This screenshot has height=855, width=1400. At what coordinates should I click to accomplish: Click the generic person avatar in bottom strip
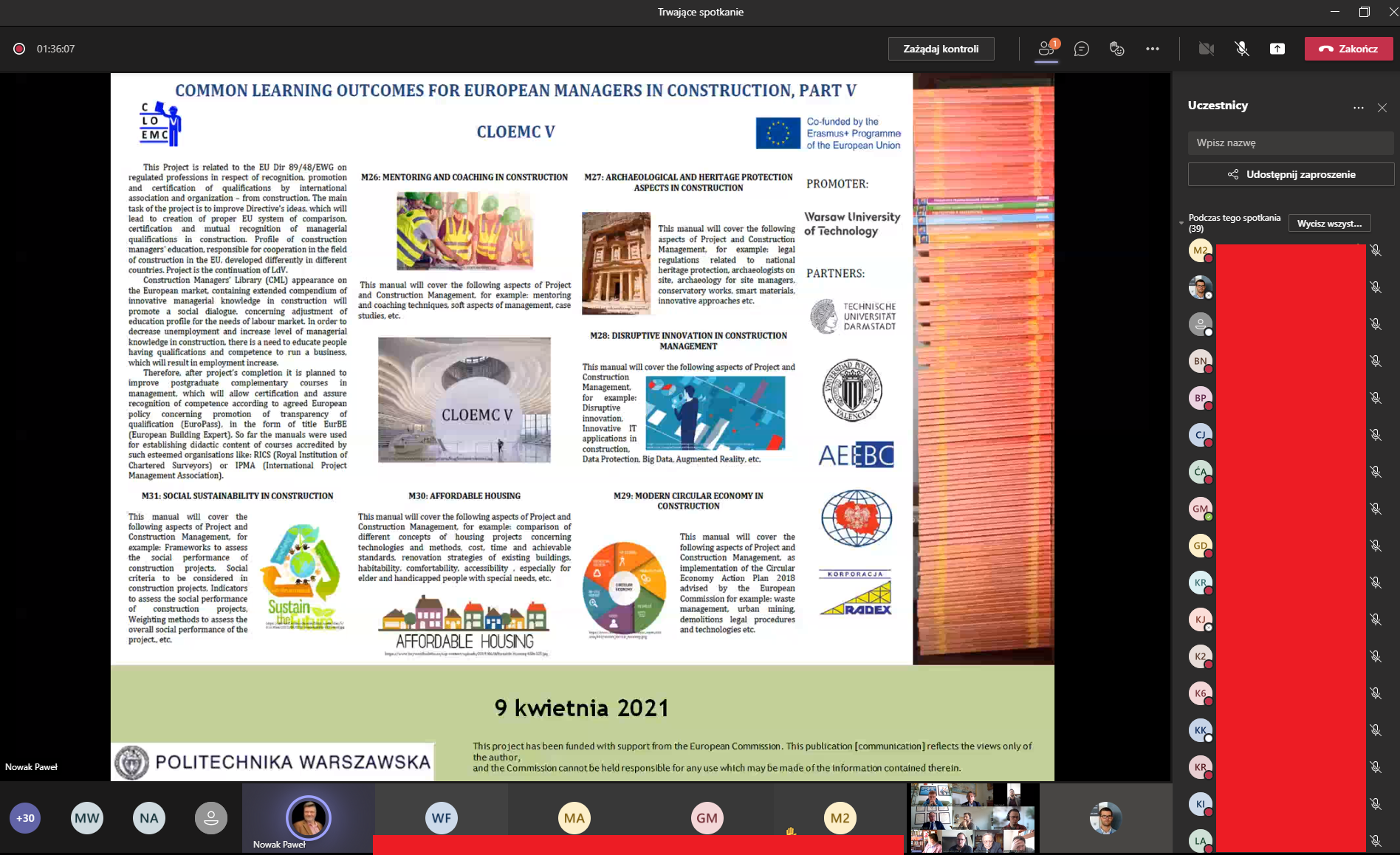(211, 818)
